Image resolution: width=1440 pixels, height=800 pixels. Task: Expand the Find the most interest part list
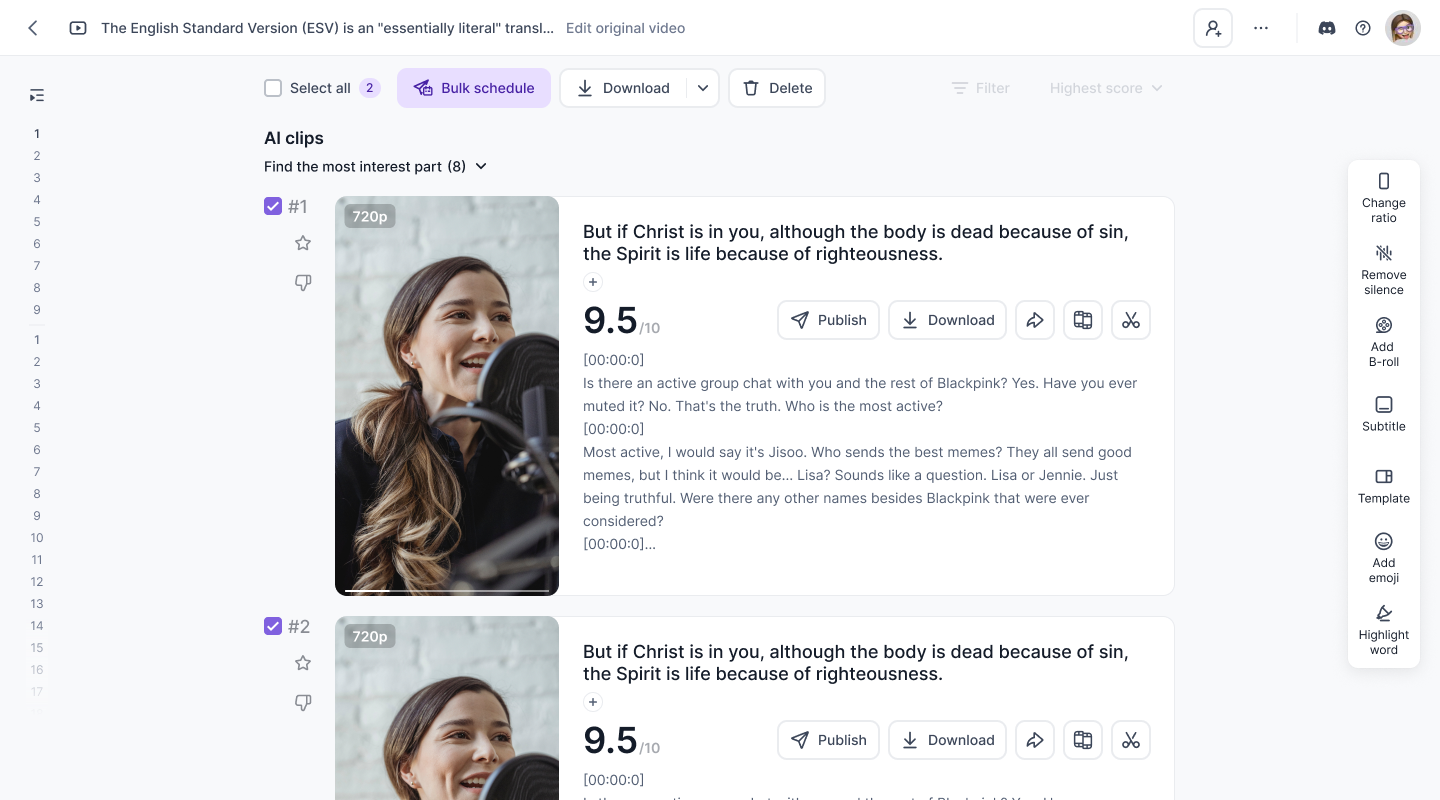376,166
